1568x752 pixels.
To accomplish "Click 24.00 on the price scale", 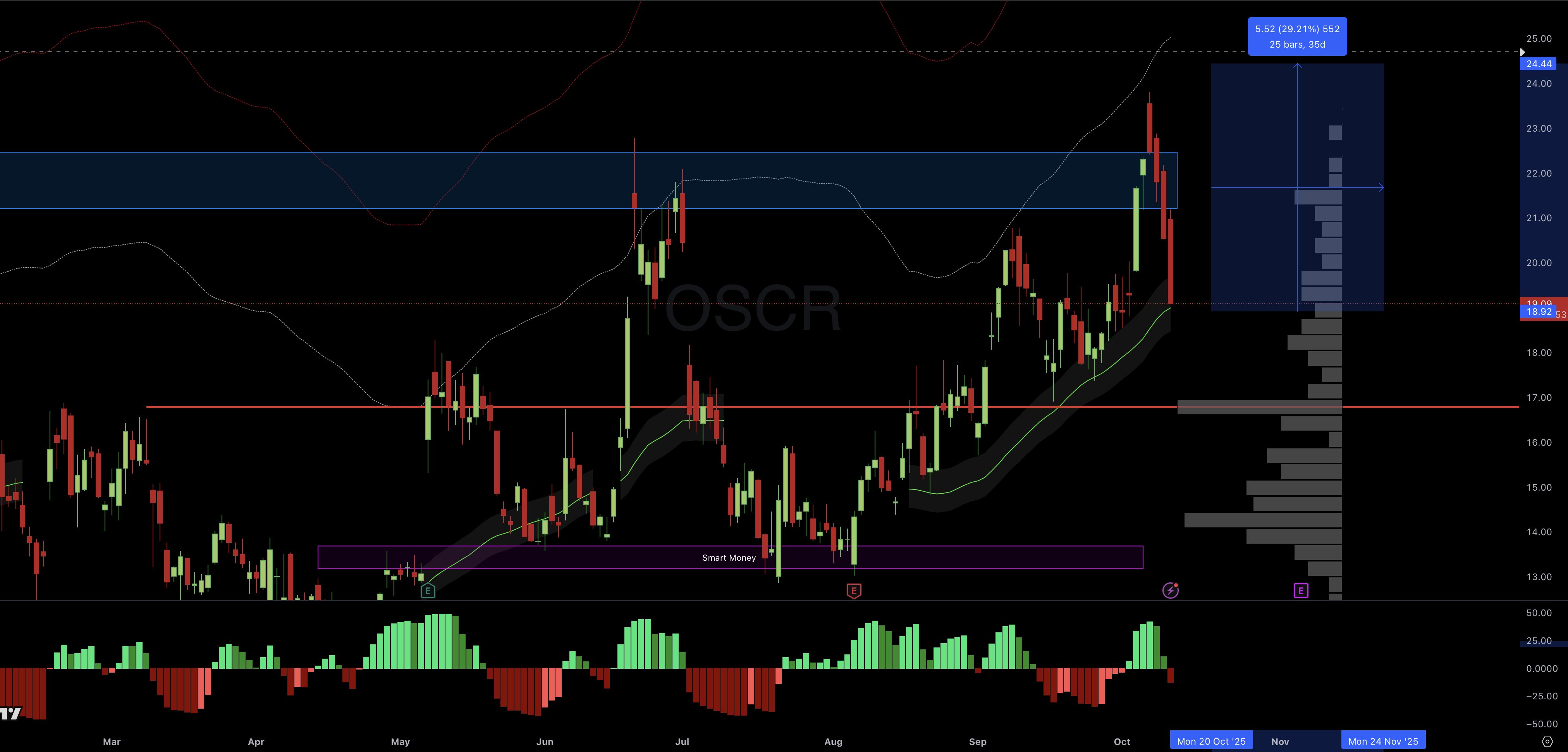I will (1539, 83).
